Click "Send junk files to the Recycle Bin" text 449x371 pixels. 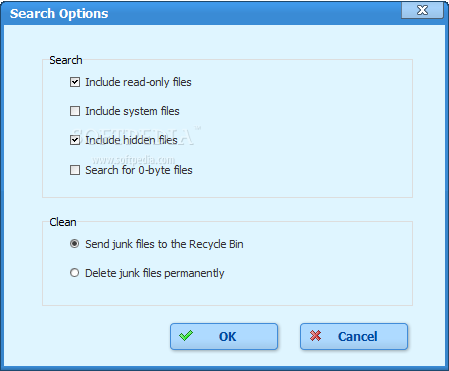click(x=164, y=244)
